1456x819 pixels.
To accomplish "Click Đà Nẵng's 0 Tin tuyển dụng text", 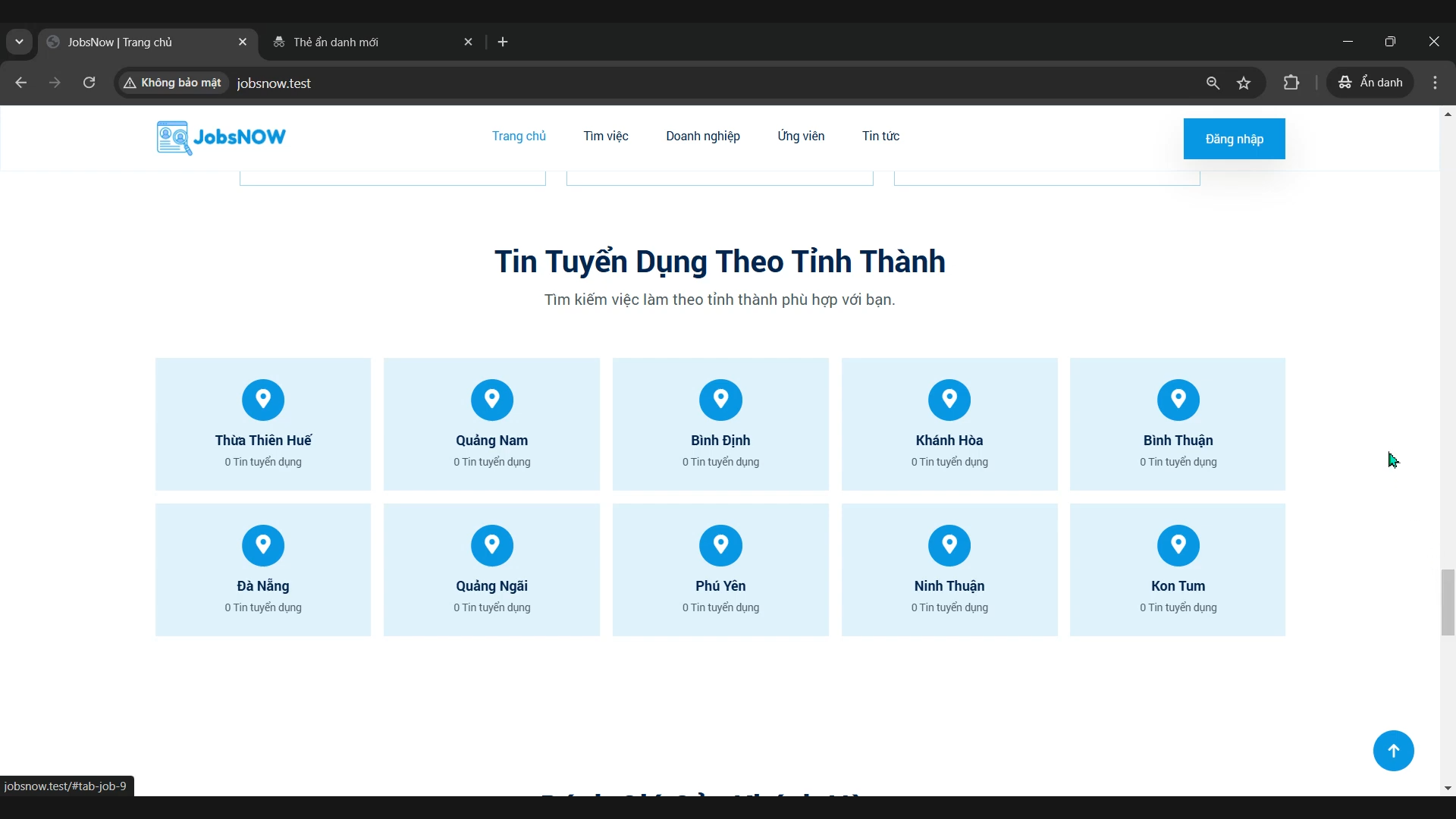I will [x=263, y=607].
